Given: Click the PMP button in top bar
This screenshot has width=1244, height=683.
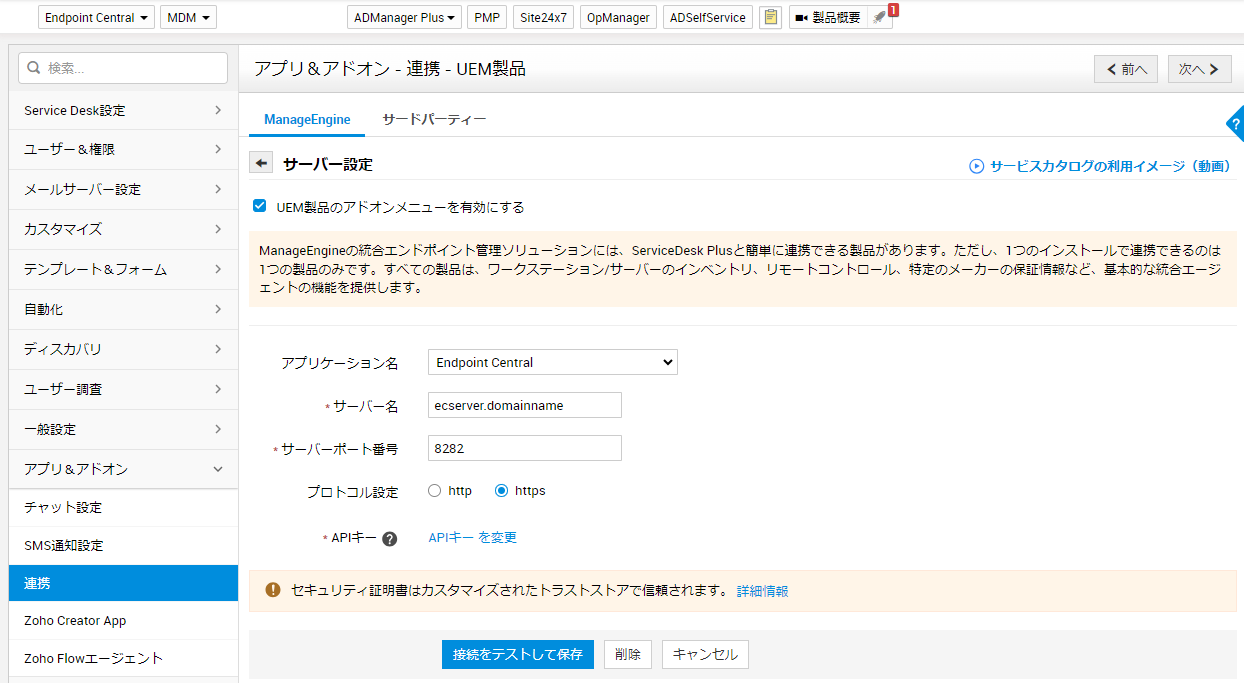Looking at the screenshot, I should (x=488, y=18).
